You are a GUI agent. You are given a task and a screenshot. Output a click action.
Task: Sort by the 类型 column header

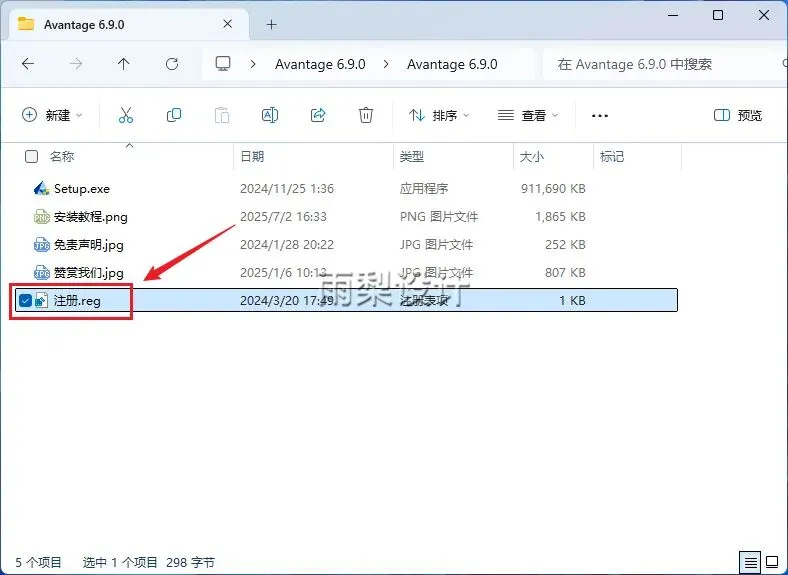(412, 157)
